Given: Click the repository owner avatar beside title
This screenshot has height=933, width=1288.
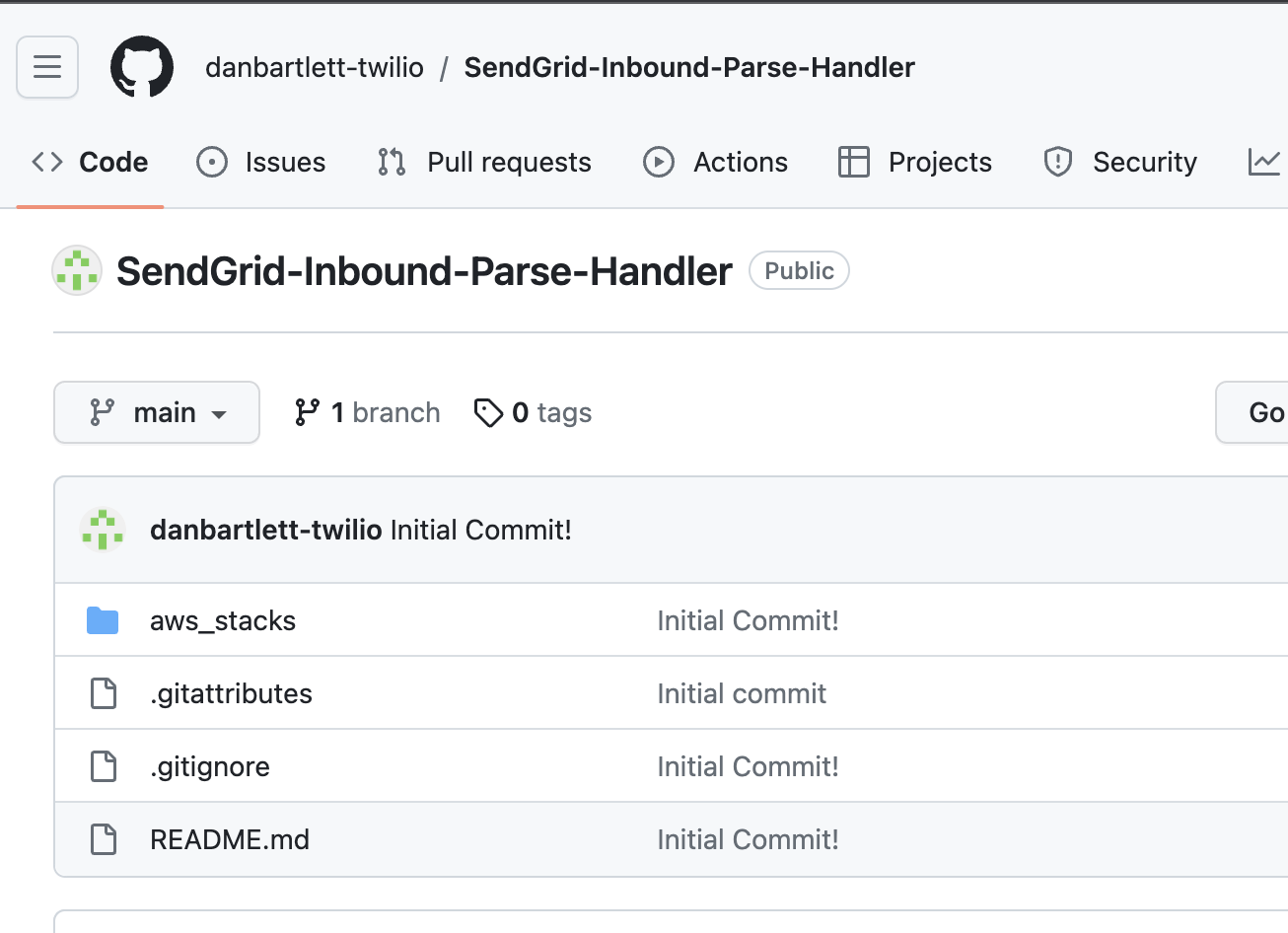Looking at the screenshot, I should (x=77, y=270).
